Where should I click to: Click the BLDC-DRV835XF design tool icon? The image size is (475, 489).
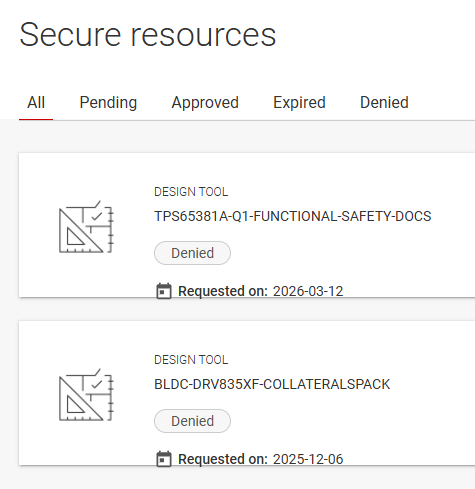click(86, 395)
